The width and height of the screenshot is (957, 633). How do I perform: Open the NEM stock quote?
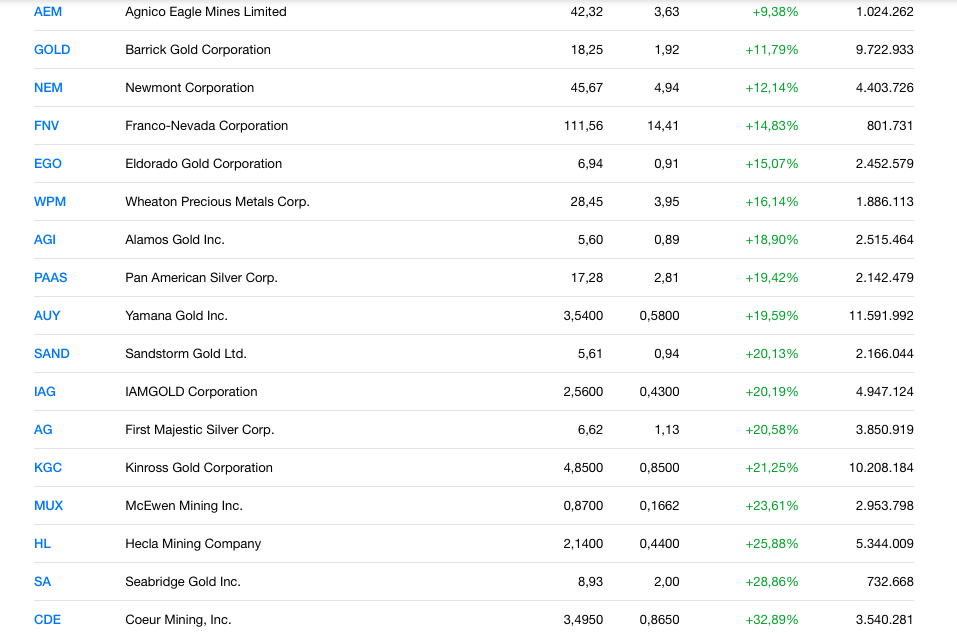(x=48, y=88)
